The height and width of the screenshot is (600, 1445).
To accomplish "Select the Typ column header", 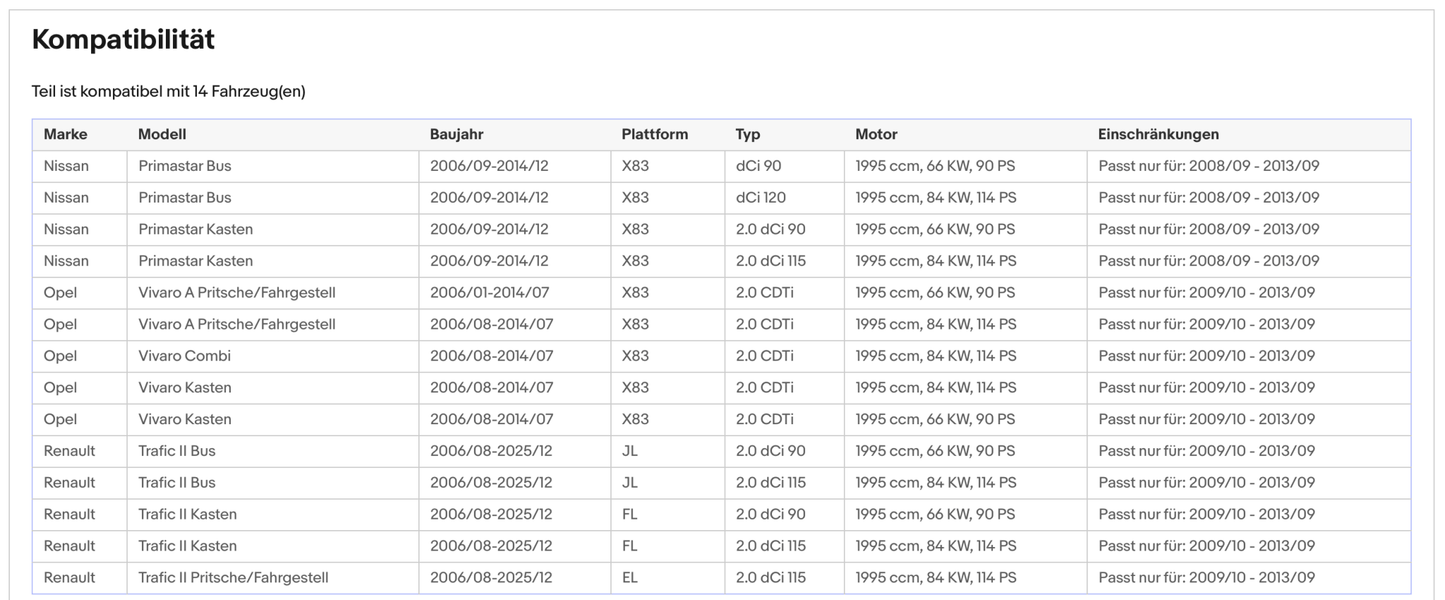I will [x=747, y=133].
